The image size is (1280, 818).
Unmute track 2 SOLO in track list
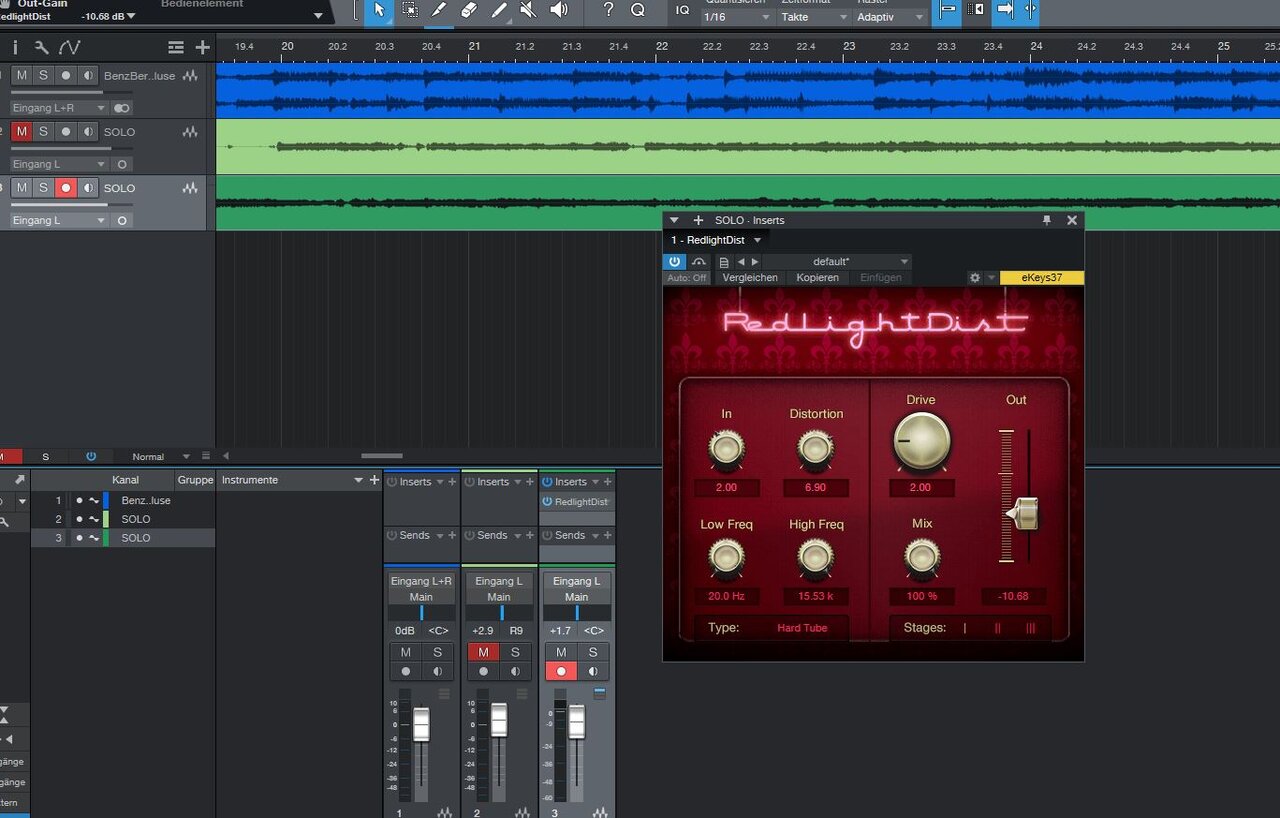point(21,132)
